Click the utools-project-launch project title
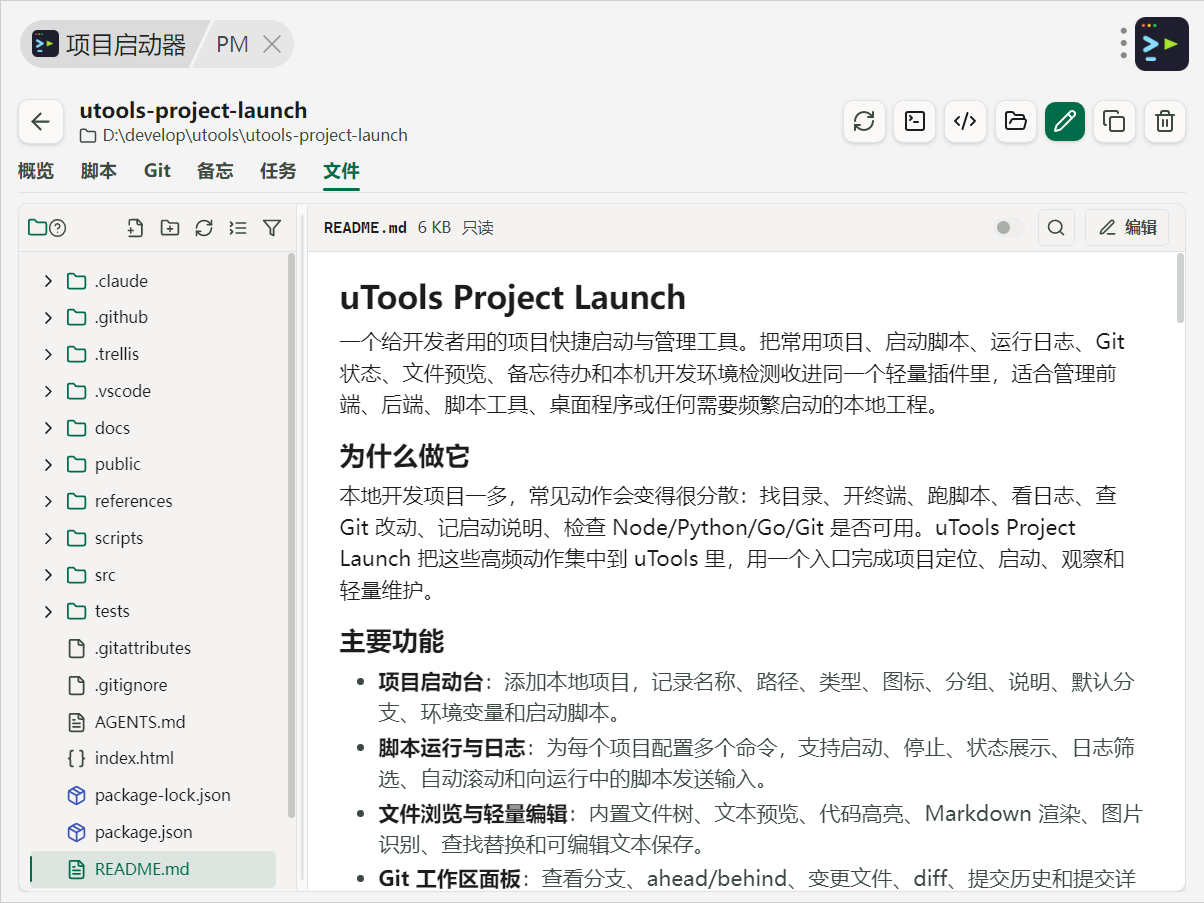 (193, 110)
